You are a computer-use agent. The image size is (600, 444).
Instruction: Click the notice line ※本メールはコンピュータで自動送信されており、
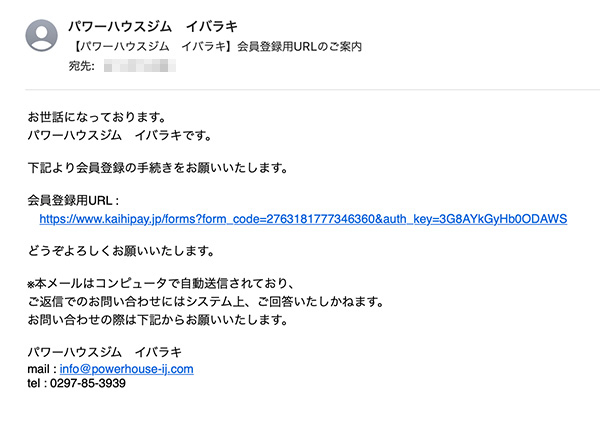(161, 283)
